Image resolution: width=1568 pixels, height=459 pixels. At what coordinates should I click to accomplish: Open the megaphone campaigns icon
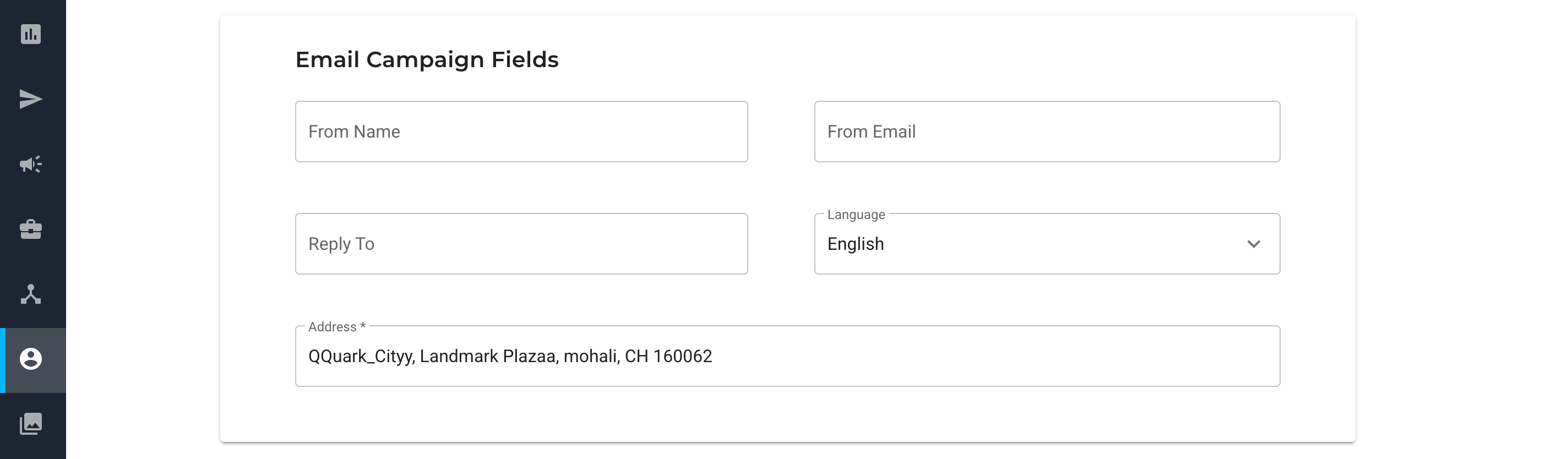click(x=30, y=165)
